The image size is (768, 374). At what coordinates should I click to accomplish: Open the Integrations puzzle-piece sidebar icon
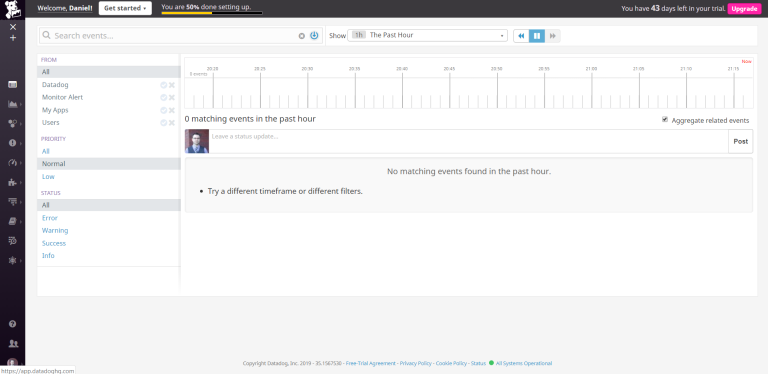click(13, 182)
